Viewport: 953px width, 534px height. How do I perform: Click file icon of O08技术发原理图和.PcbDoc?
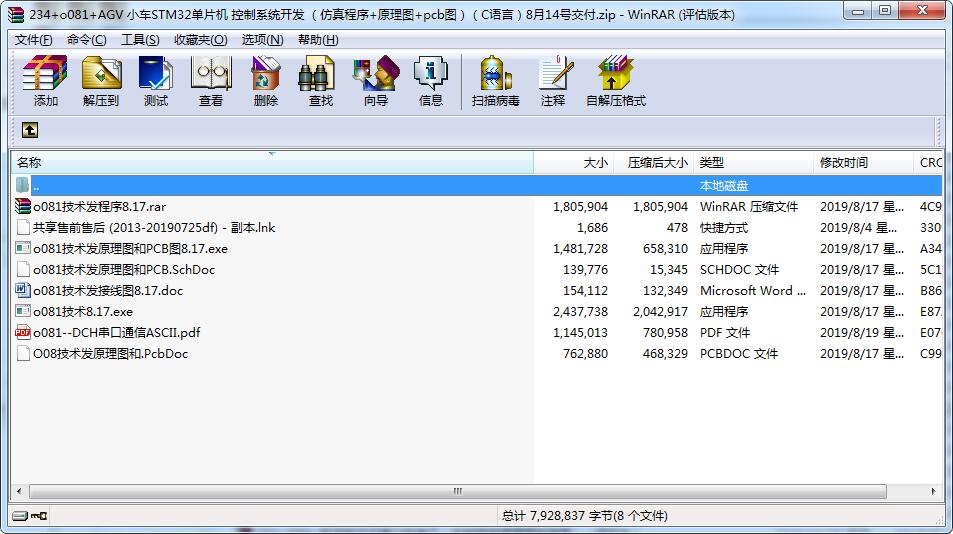tap(23, 353)
